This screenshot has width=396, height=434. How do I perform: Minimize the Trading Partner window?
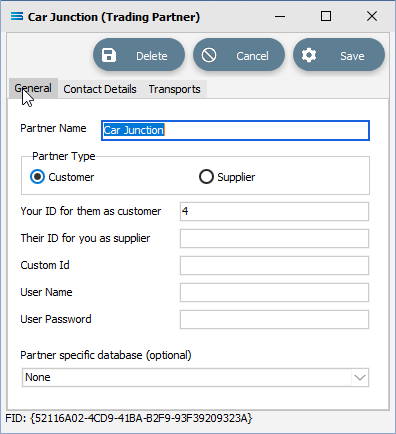280,16
